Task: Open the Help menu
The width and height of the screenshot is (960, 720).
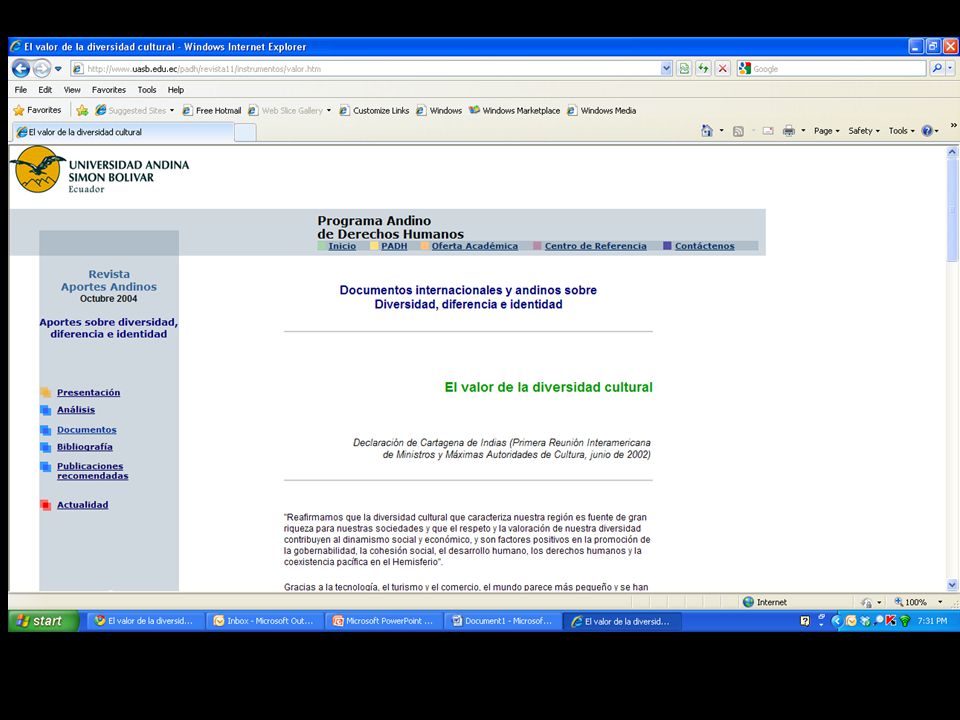Action: tap(176, 89)
